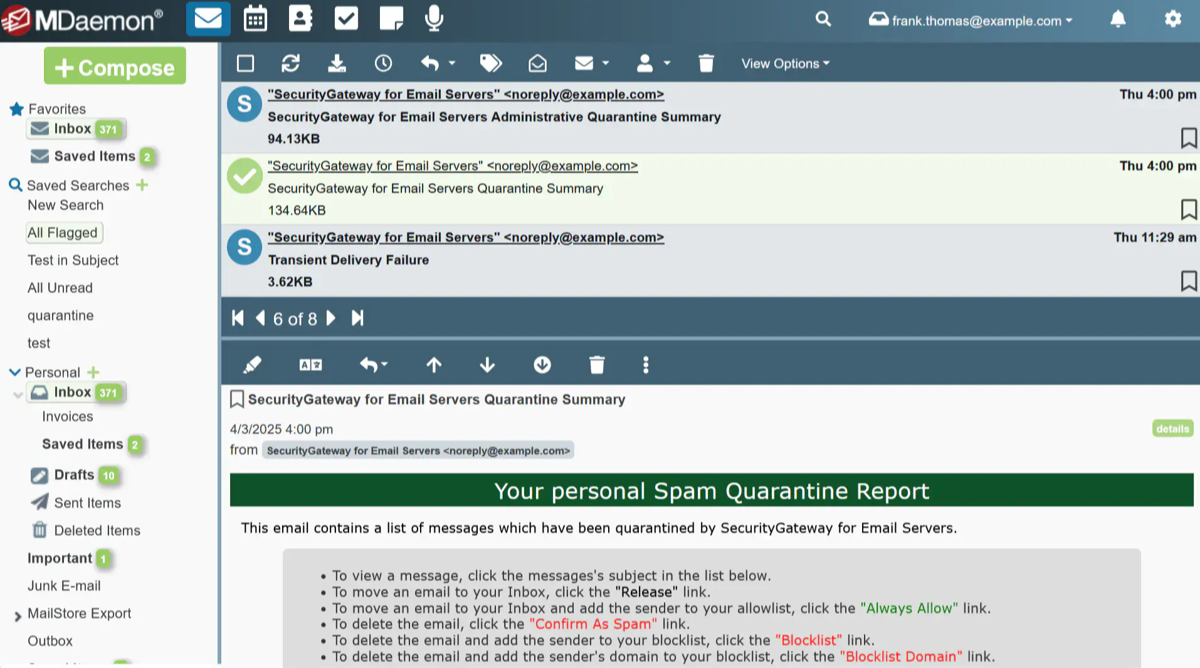Click the from sender address chip
1200x668 pixels.
pyautogui.click(x=418, y=451)
